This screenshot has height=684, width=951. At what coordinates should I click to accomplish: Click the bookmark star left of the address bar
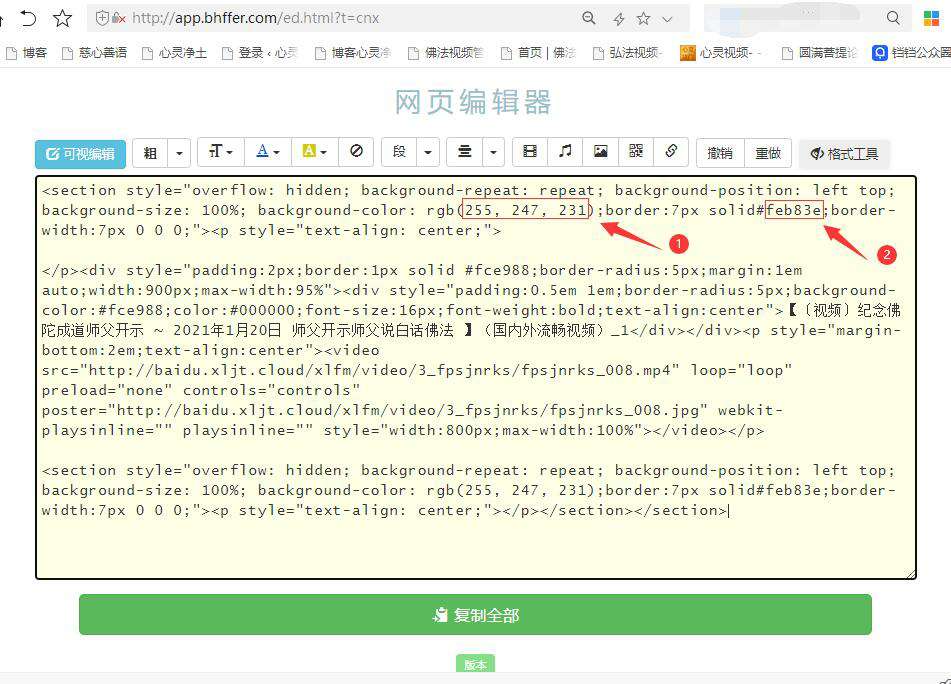pos(62,18)
